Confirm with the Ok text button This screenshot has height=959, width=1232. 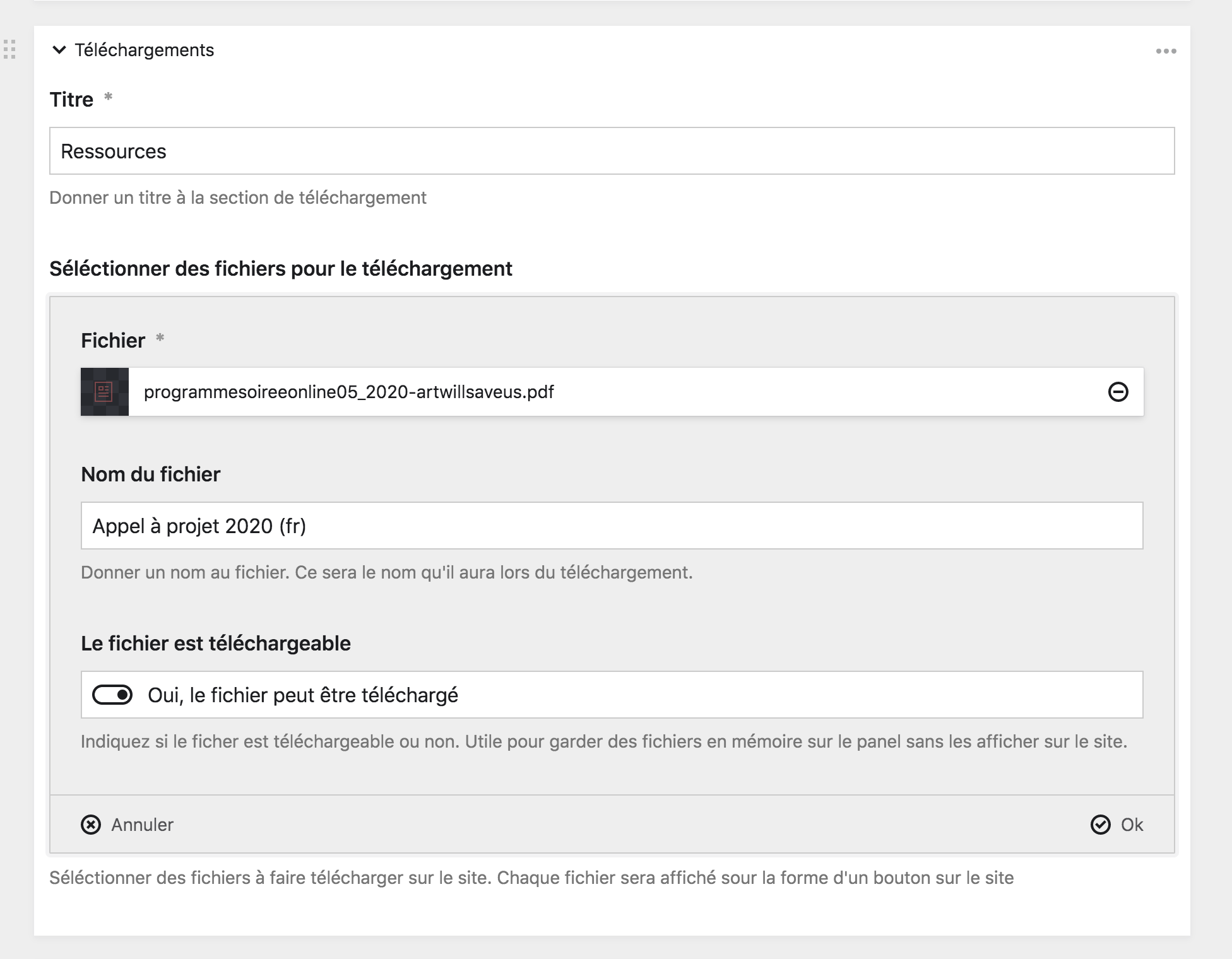[1132, 825]
